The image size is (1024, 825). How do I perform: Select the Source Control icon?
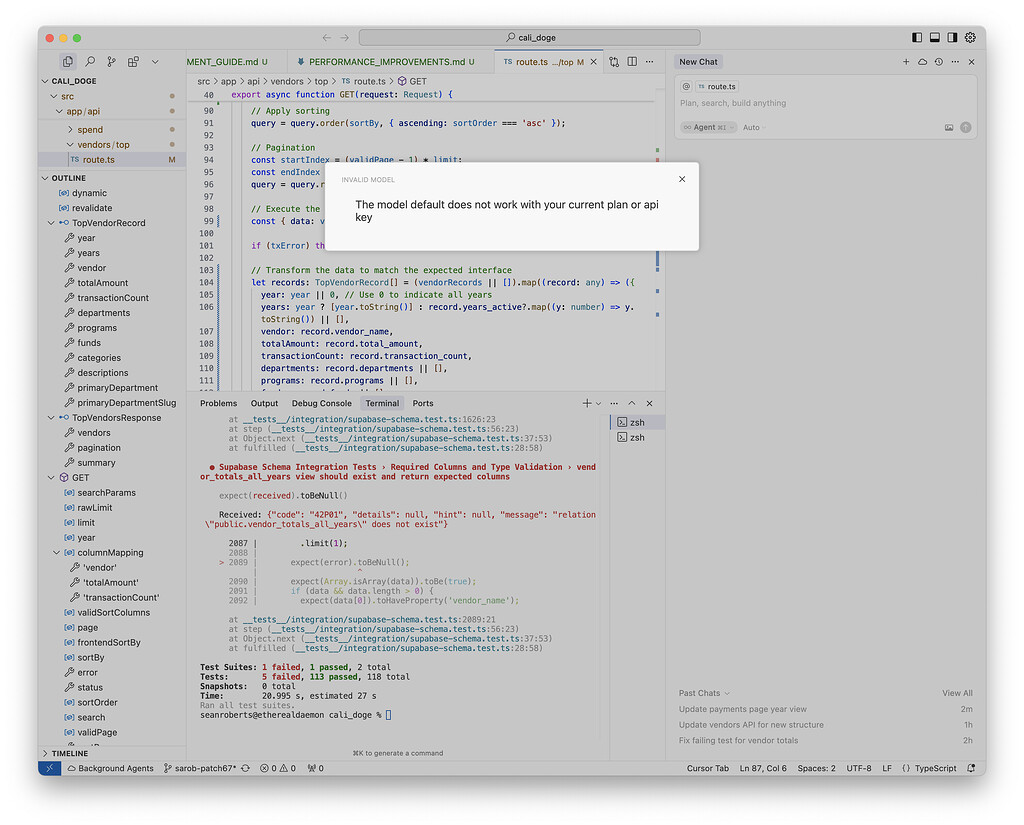[111, 61]
